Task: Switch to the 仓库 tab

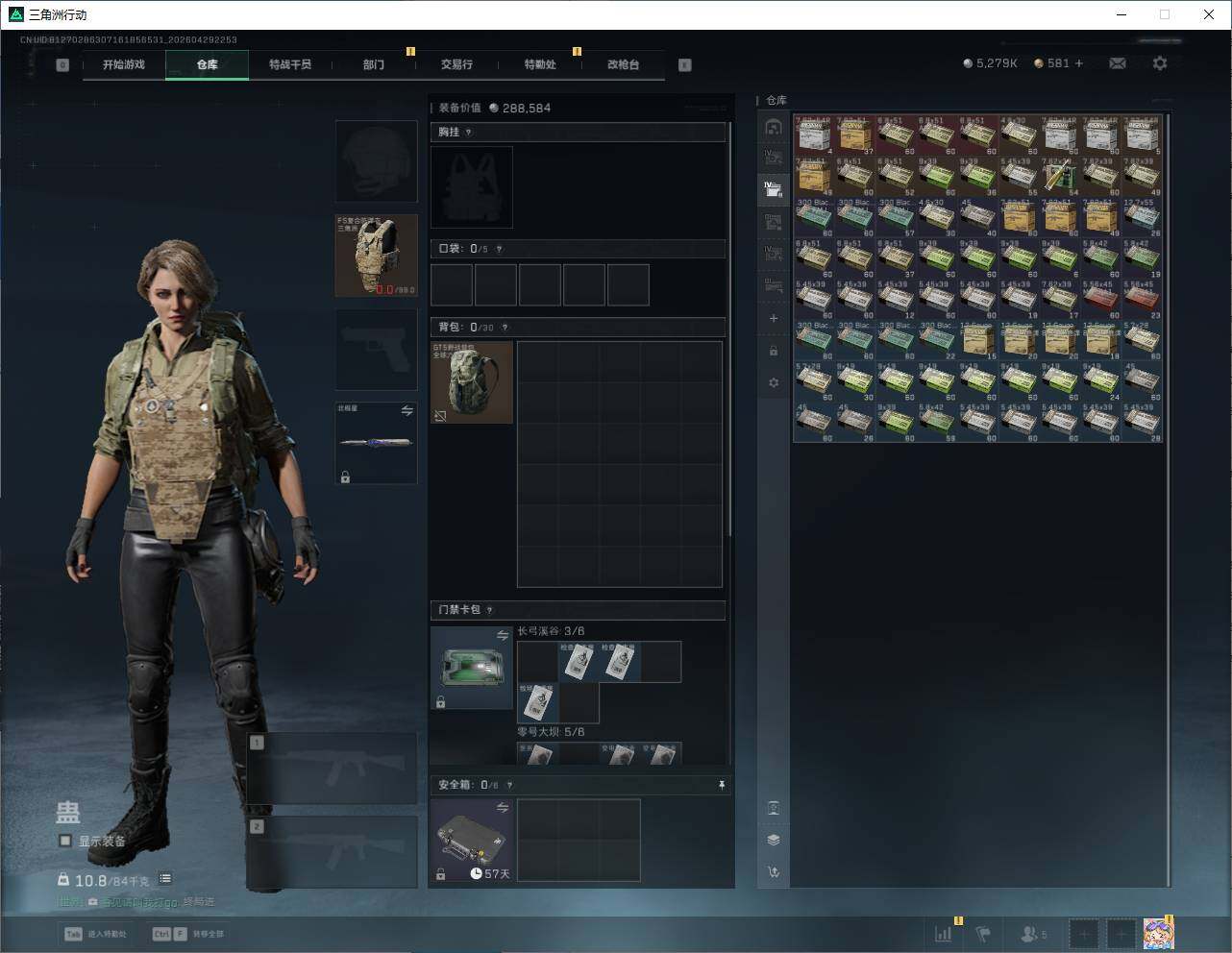Action: tap(208, 64)
